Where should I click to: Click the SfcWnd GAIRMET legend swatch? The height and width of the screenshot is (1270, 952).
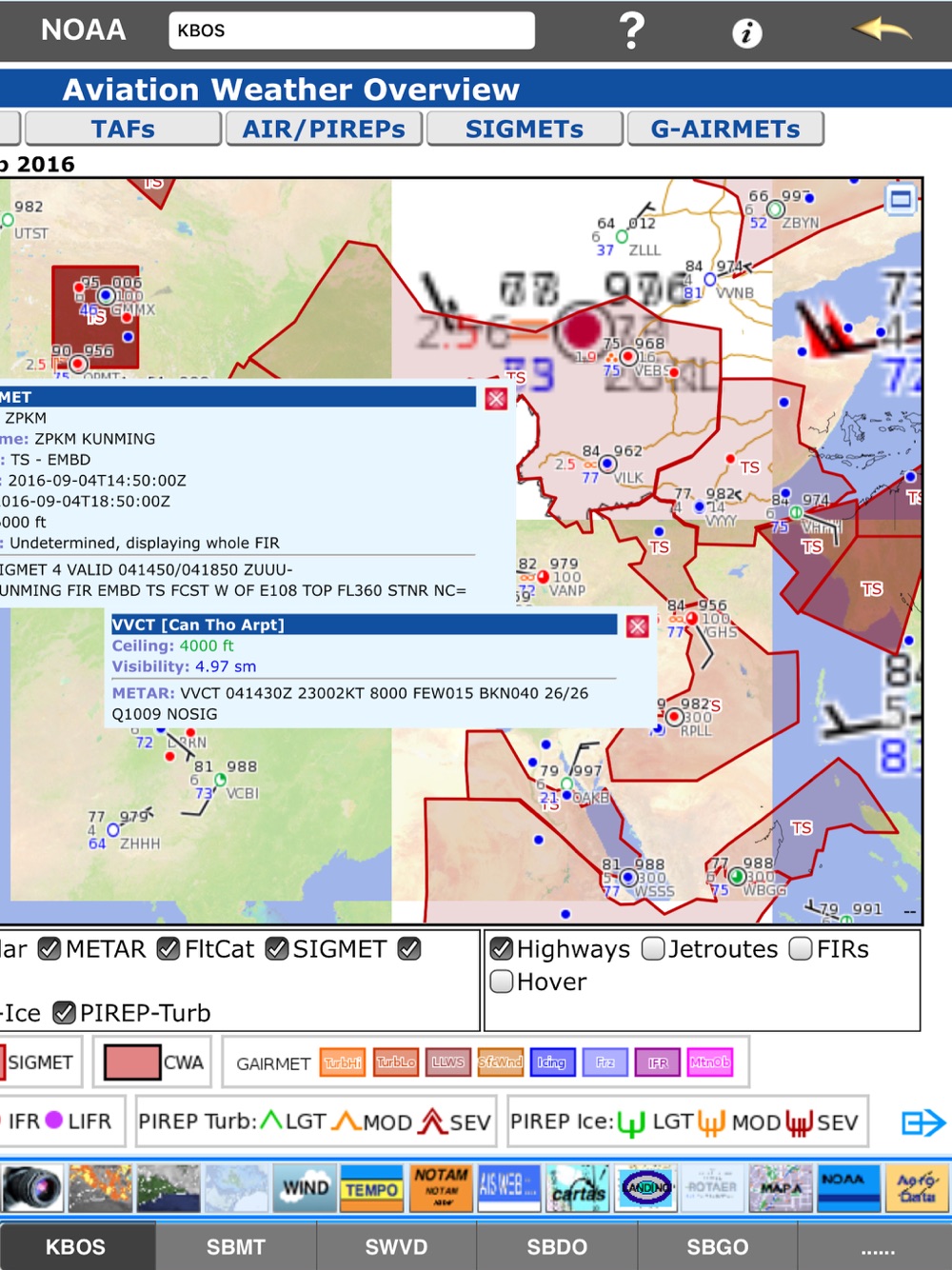click(500, 1062)
